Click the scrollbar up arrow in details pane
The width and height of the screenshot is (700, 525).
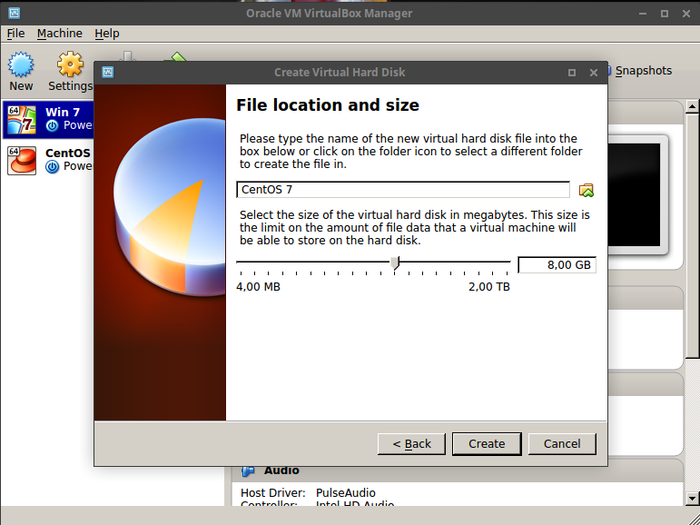[692, 106]
